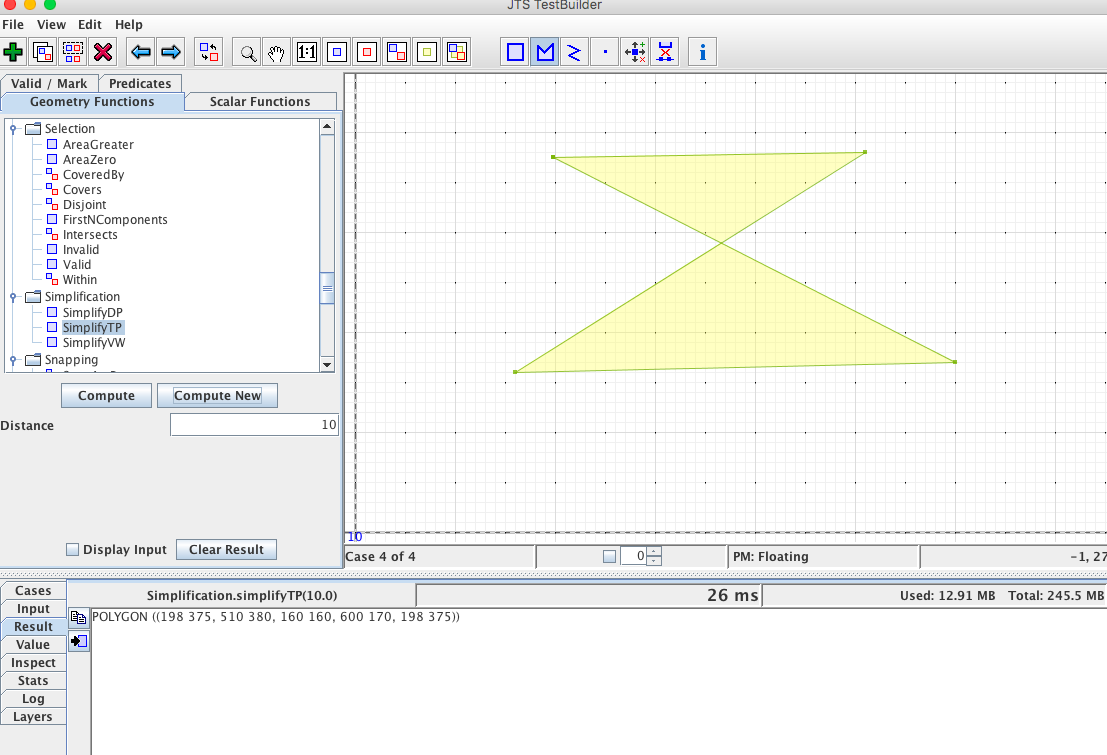Click the green plus new case icon
The width and height of the screenshot is (1107, 755).
tap(14, 52)
